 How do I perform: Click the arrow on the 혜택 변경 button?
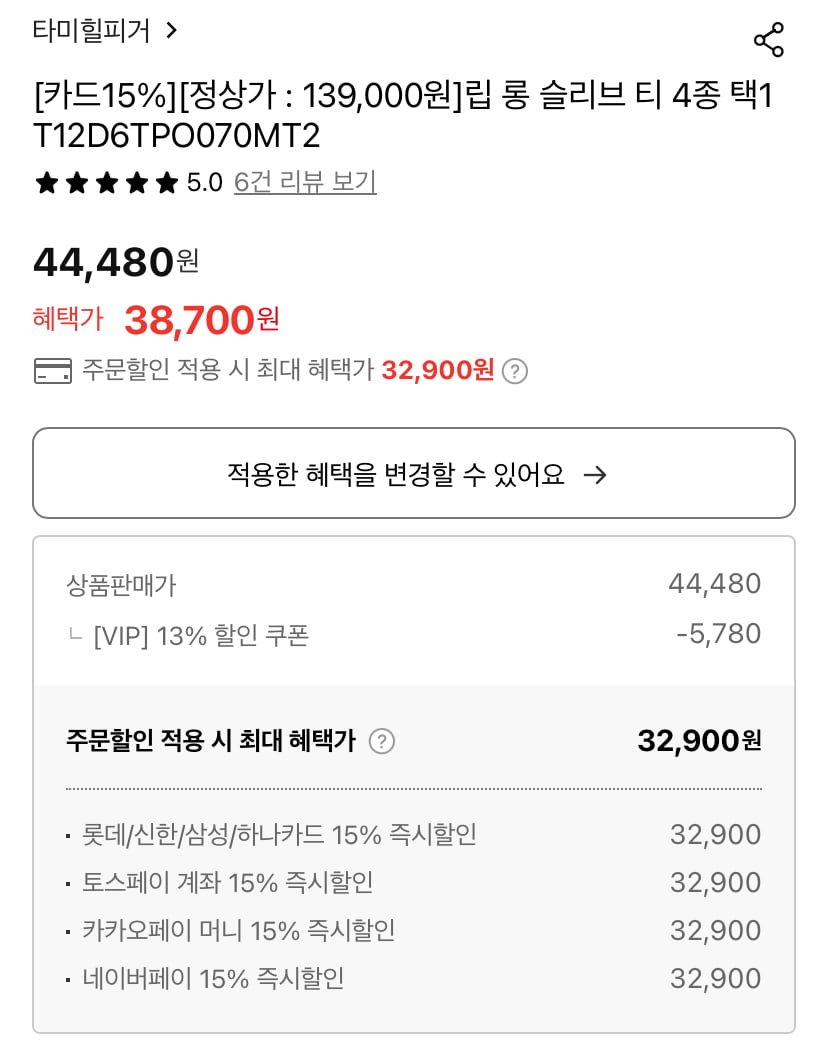click(595, 475)
